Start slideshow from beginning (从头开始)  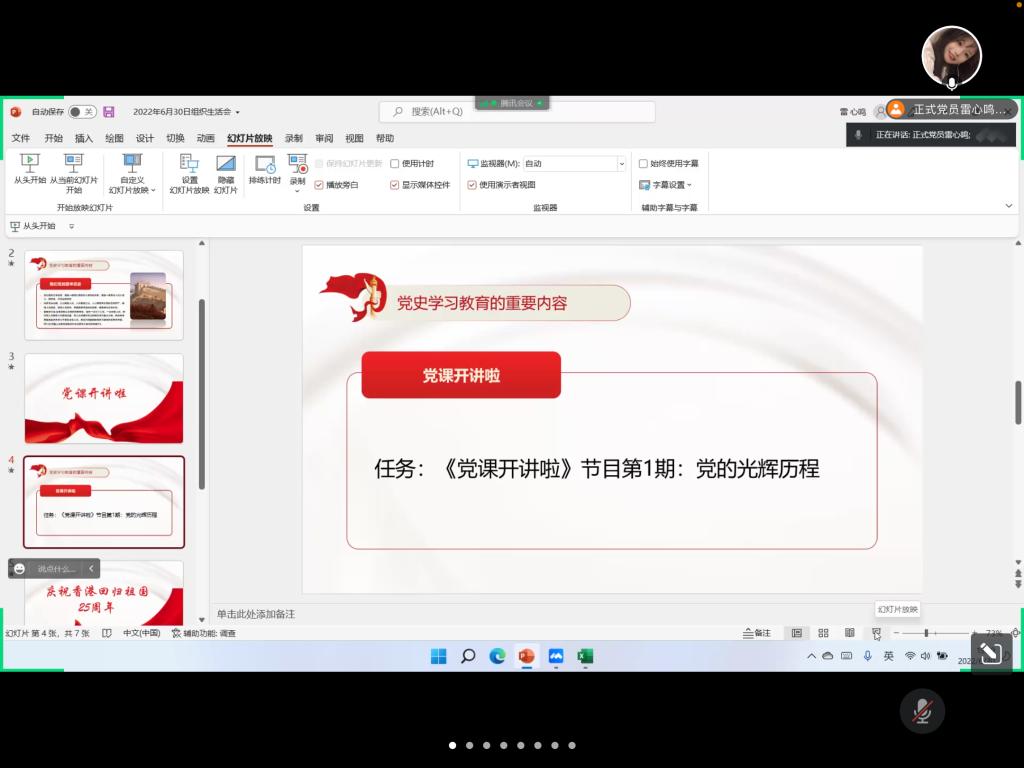pos(30,168)
